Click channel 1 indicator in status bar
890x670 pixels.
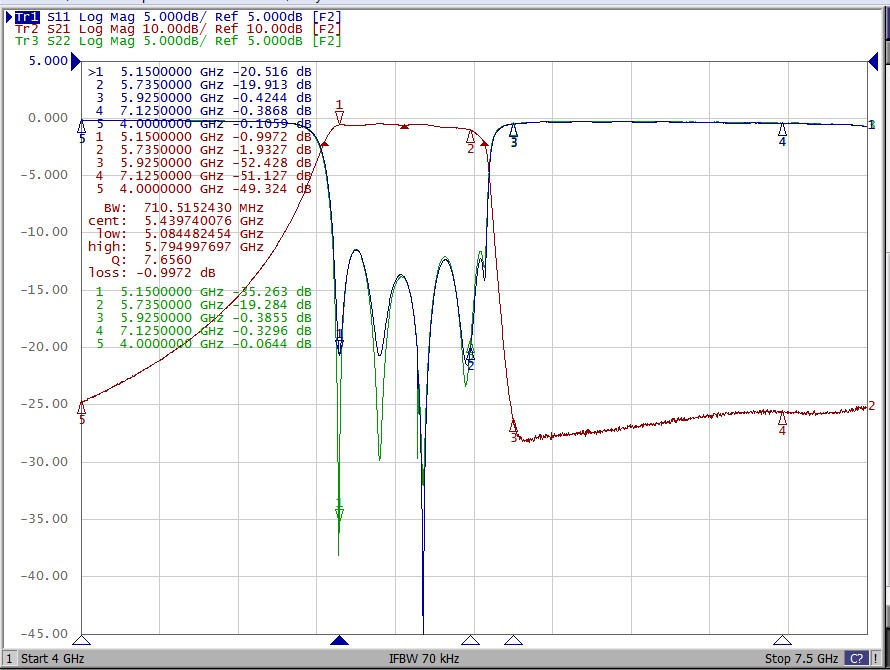(x=9, y=658)
